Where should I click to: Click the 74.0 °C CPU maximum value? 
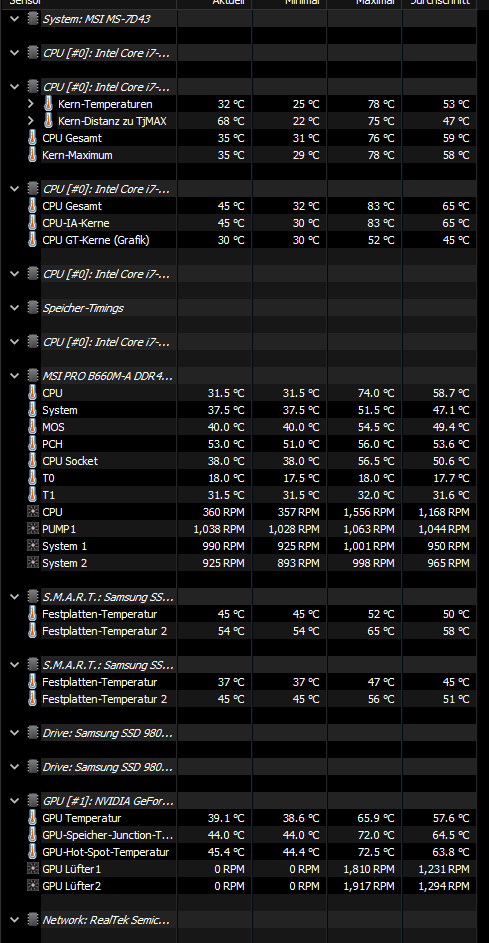pos(376,393)
